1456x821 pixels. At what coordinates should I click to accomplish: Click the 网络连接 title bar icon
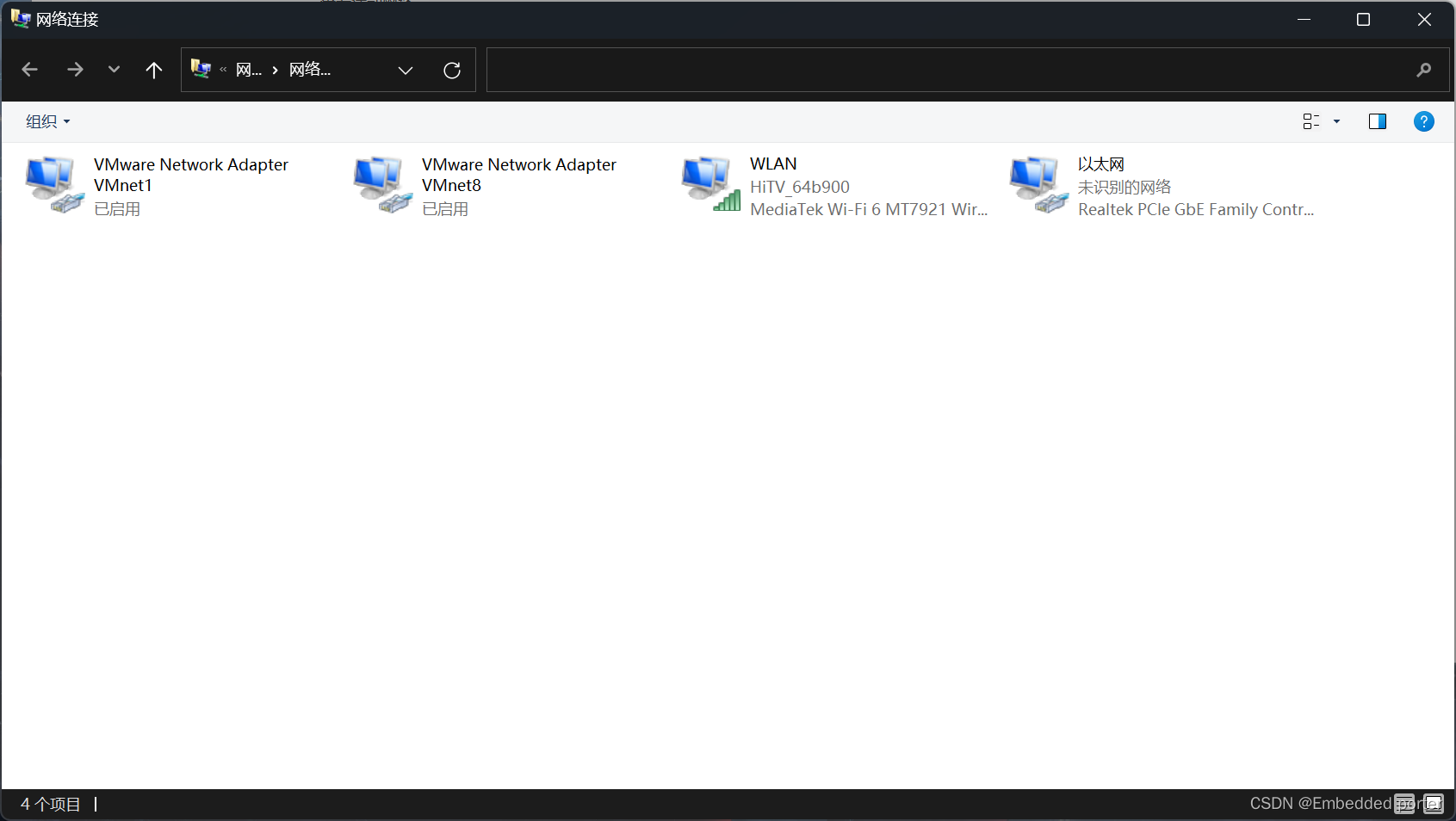(21, 18)
